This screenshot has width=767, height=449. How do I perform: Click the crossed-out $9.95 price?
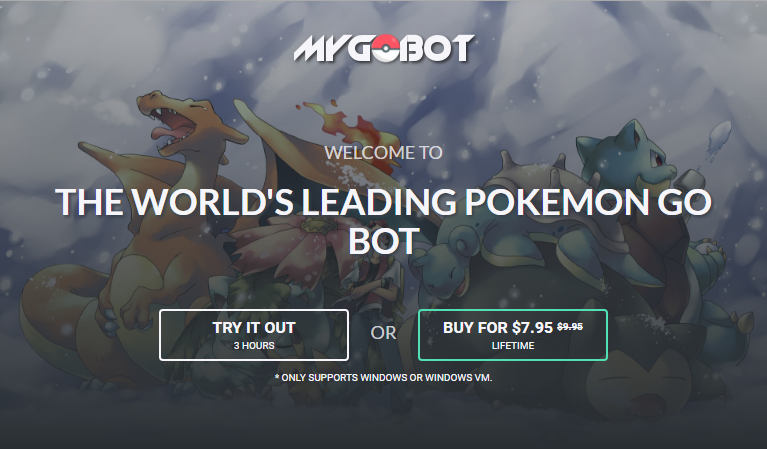pos(570,327)
